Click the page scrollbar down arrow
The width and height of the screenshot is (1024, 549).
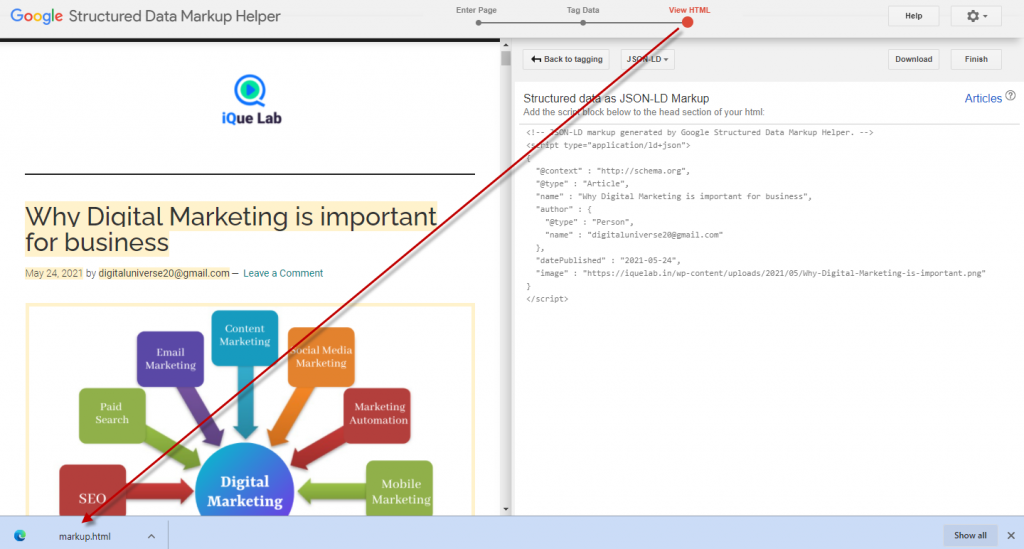[x=505, y=509]
